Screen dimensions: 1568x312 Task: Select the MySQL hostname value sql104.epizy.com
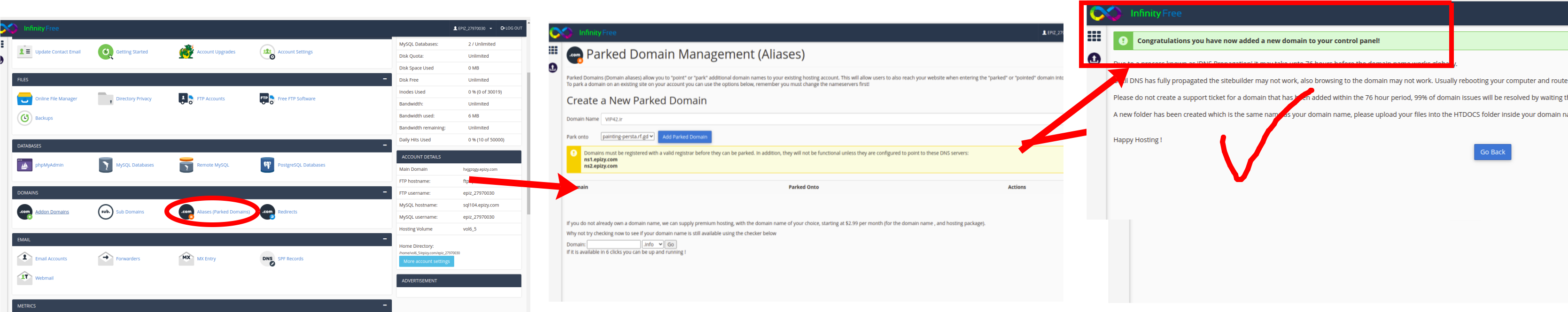(x=481, y=205)
